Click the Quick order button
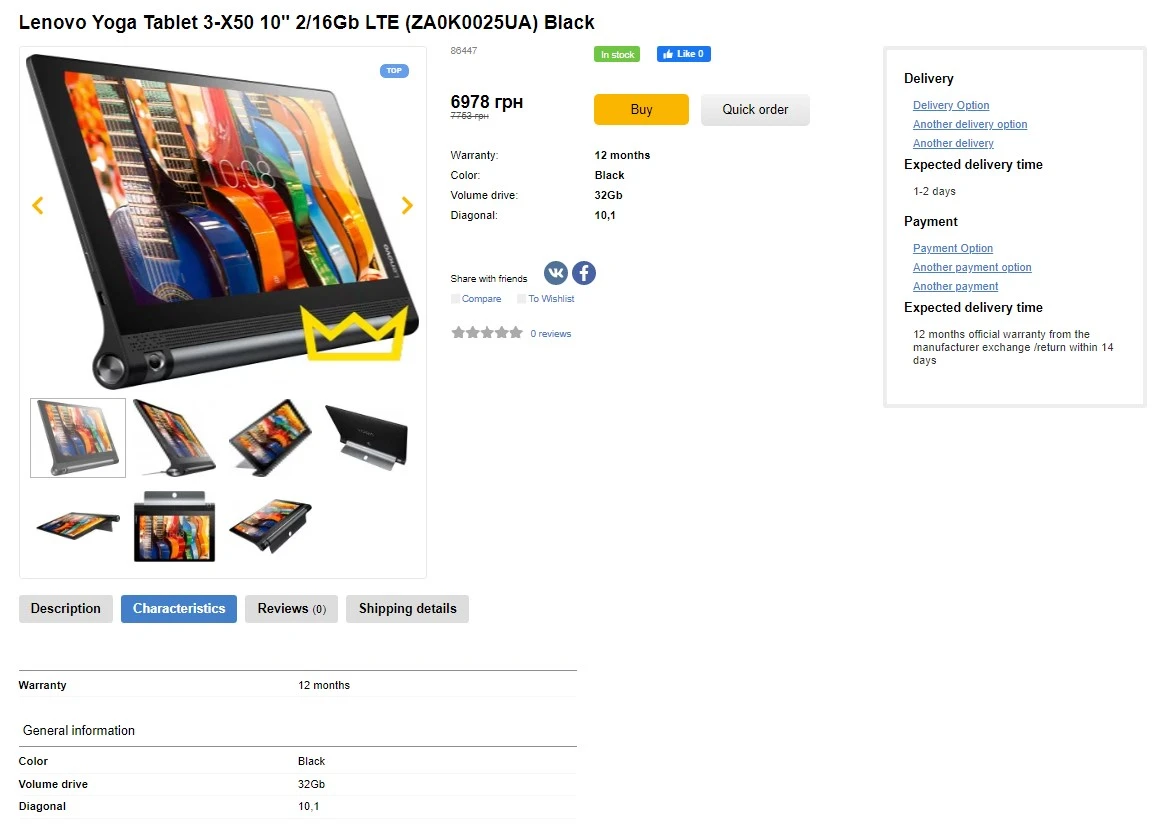The width and height of the screenshot is (1176, 833). tap(755, 109)
